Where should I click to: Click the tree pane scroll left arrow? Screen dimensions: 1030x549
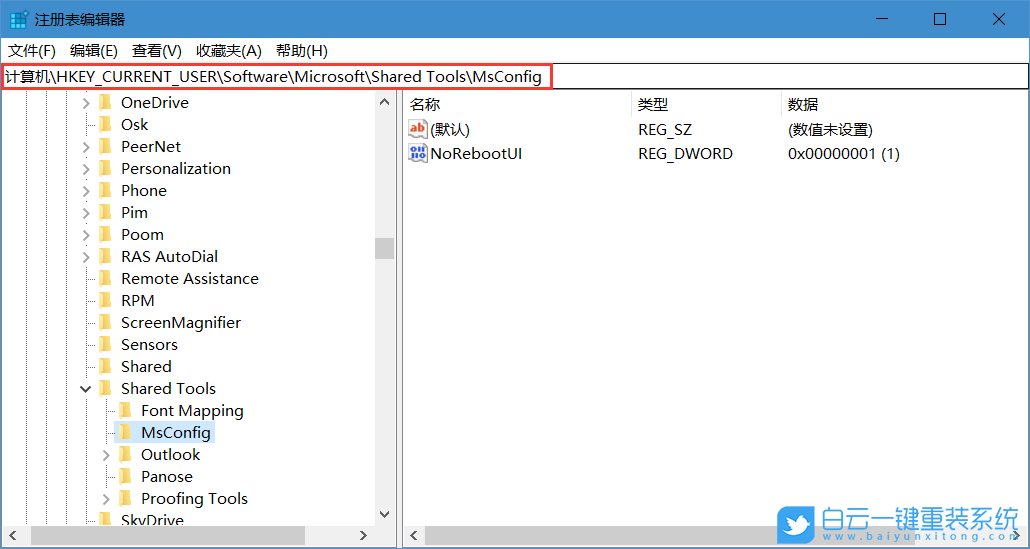click(x=14, y=536)
